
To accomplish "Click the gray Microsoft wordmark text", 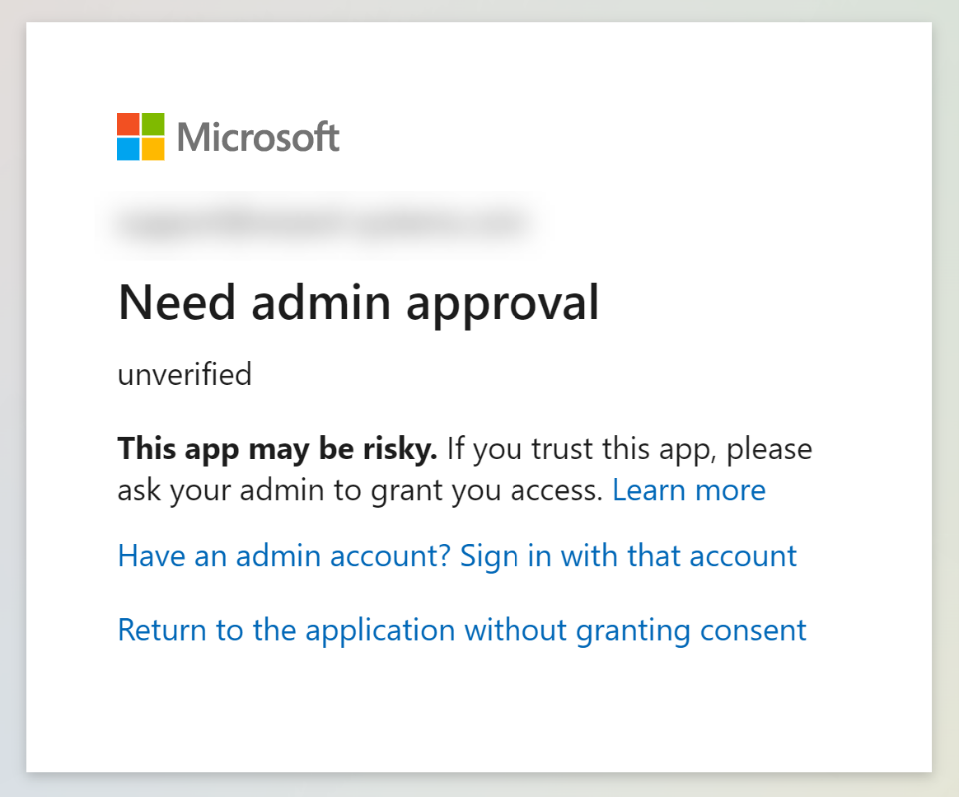I will pos(258,137).
